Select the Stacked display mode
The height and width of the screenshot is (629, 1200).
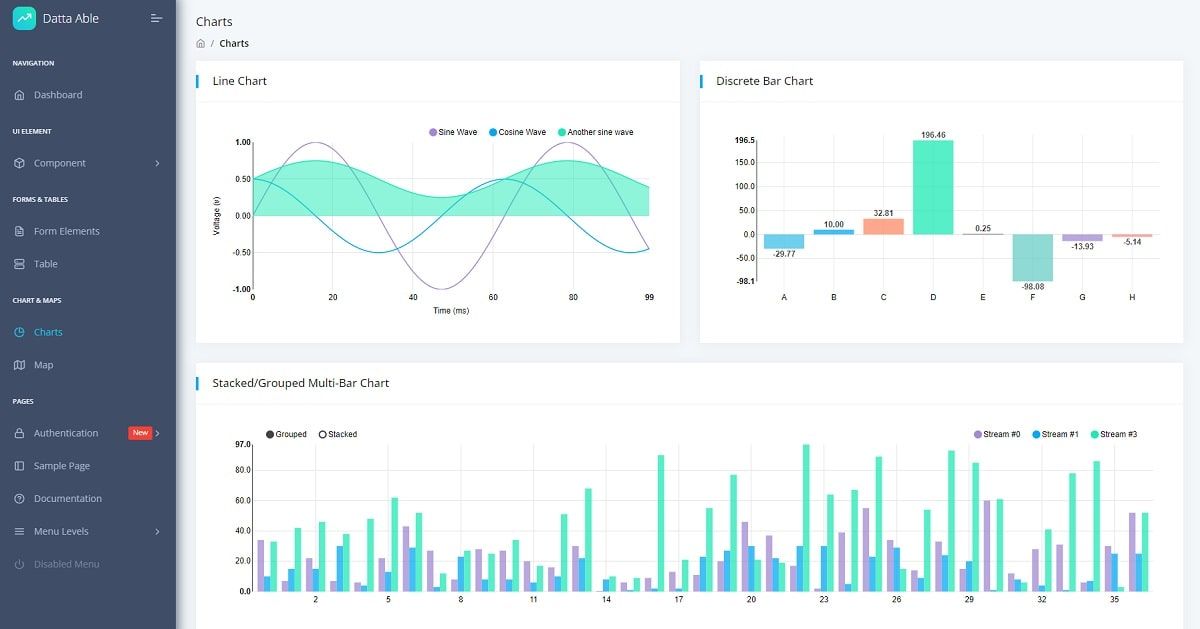pyautogui.click(x=336, y=434)
